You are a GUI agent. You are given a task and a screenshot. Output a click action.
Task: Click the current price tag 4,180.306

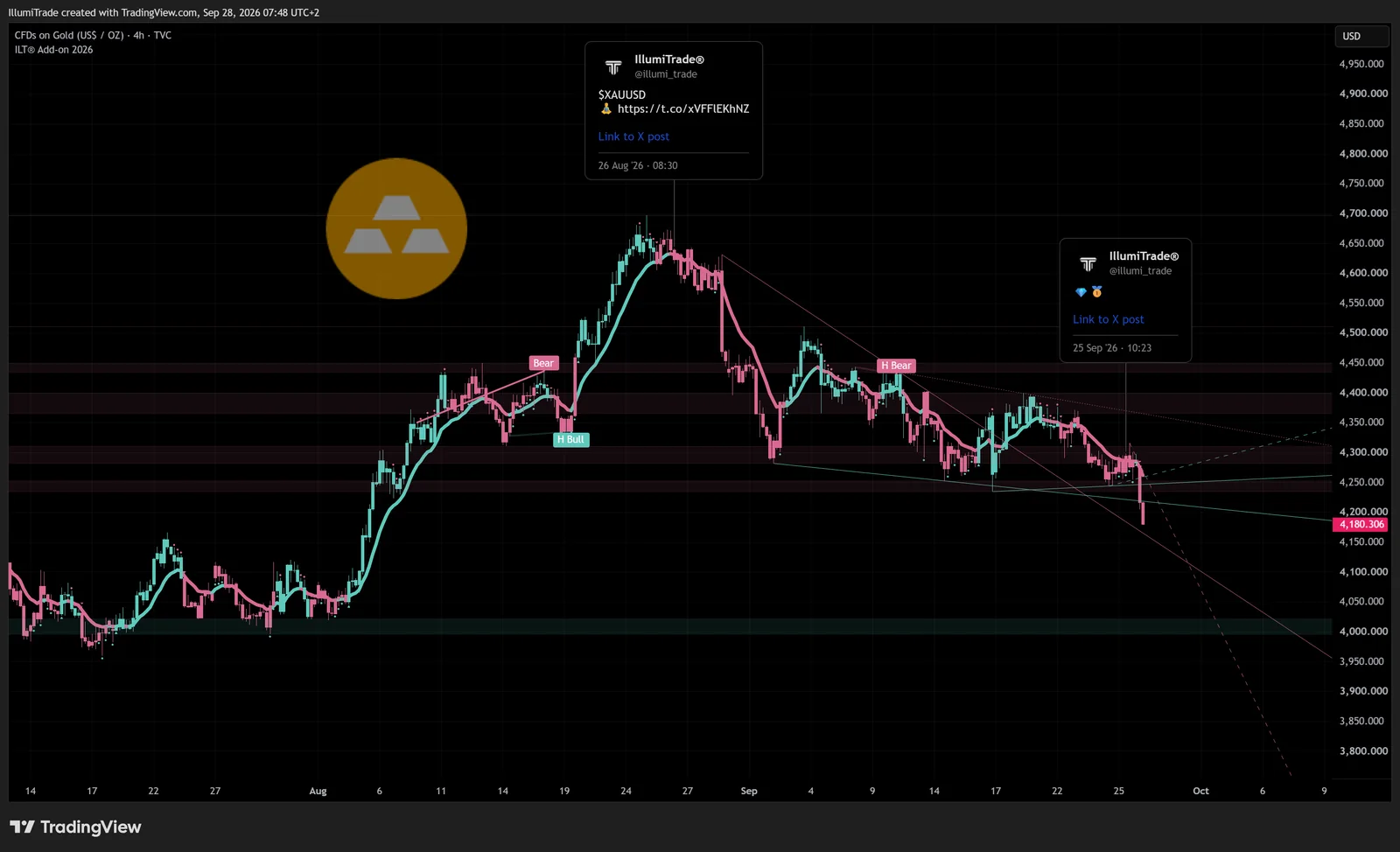1361,524
